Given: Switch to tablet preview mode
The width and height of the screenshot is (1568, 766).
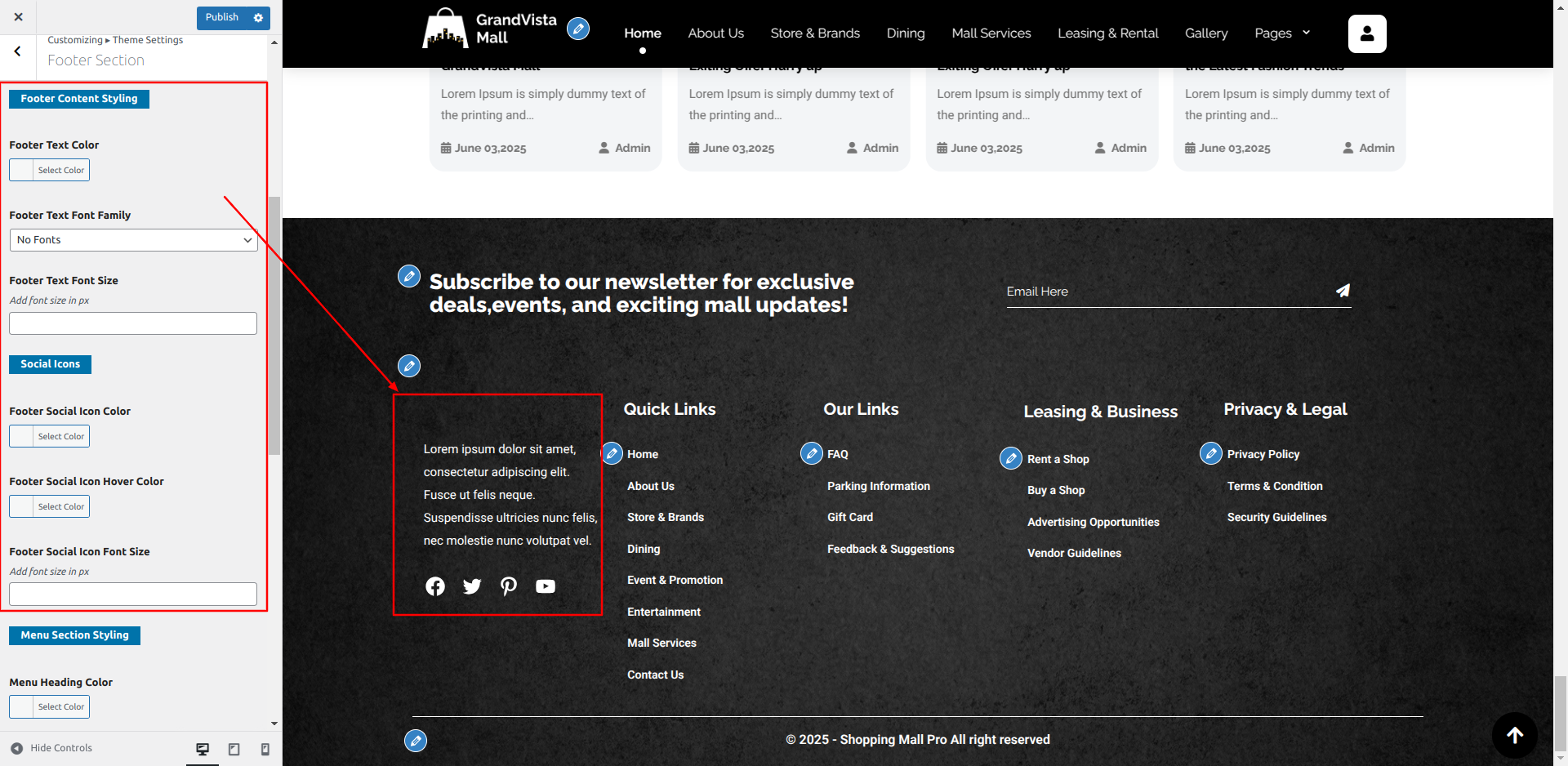Looking at the screenshot, I should (x=234, y=749).
